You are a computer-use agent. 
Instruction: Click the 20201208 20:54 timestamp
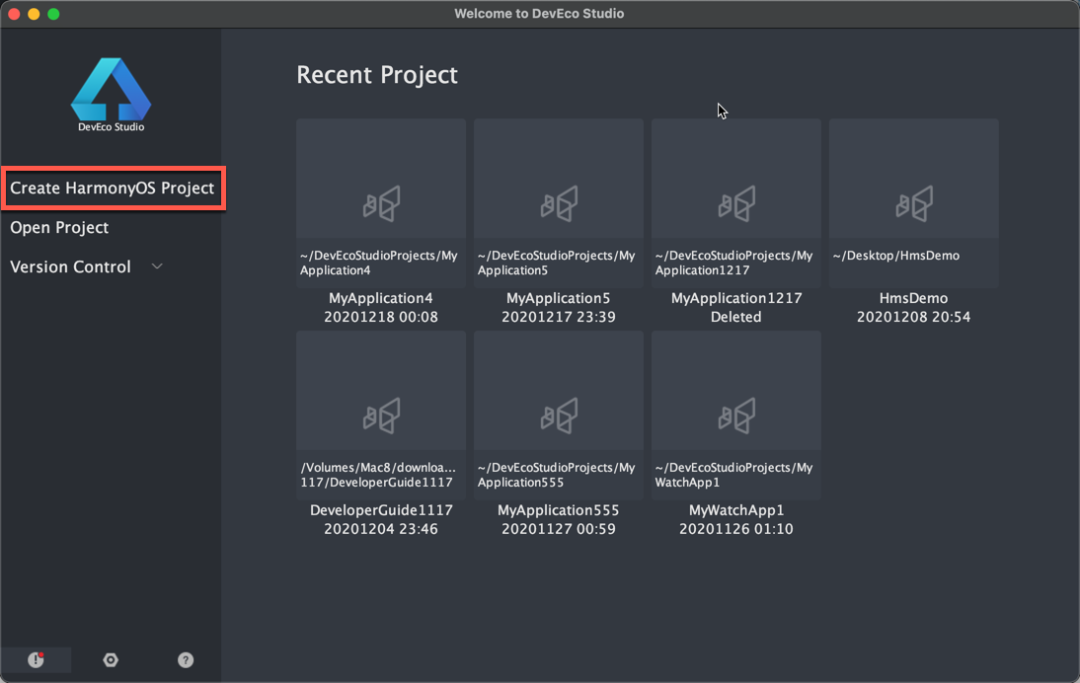pyautogui.click(x=914, y=317)
